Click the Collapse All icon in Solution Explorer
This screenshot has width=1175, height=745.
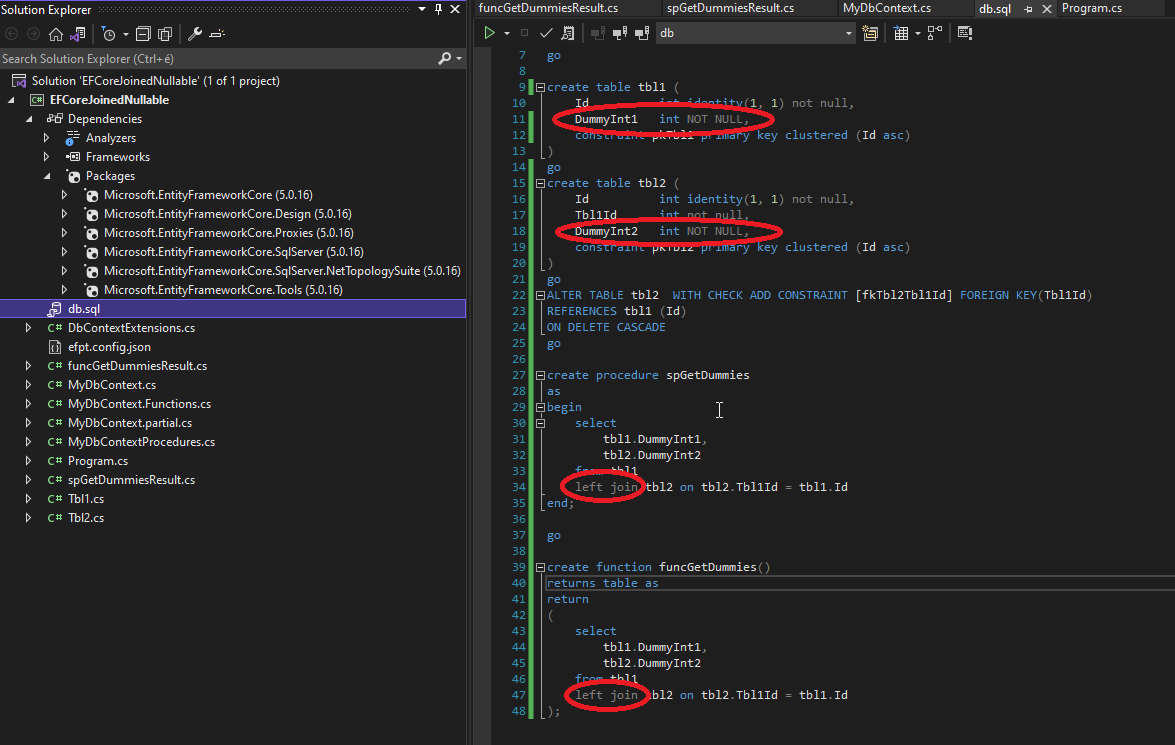point(143,34)
